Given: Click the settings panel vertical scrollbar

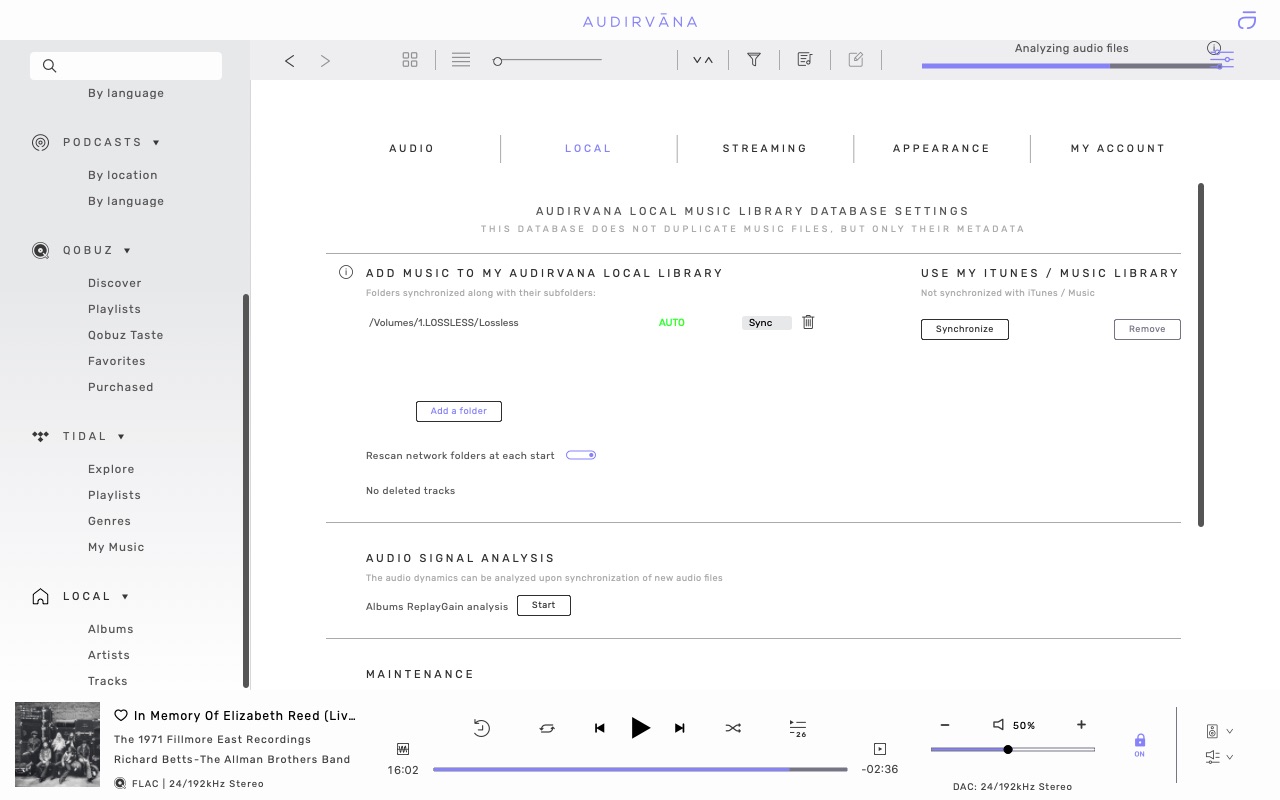Looking at the screenshot, I should point(1201,355).
